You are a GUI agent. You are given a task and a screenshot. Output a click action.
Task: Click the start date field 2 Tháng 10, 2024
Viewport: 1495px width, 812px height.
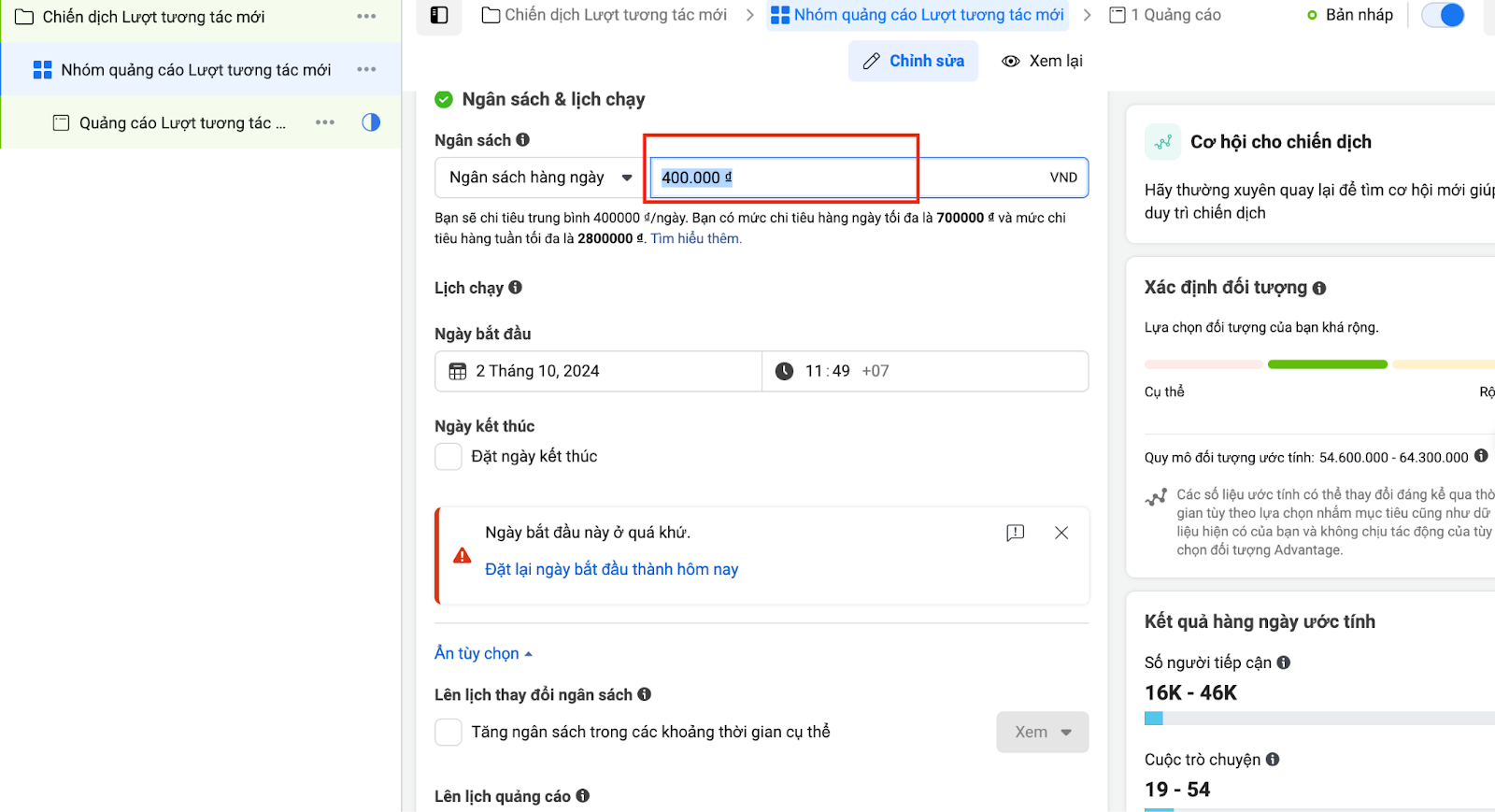pos(599,371)
